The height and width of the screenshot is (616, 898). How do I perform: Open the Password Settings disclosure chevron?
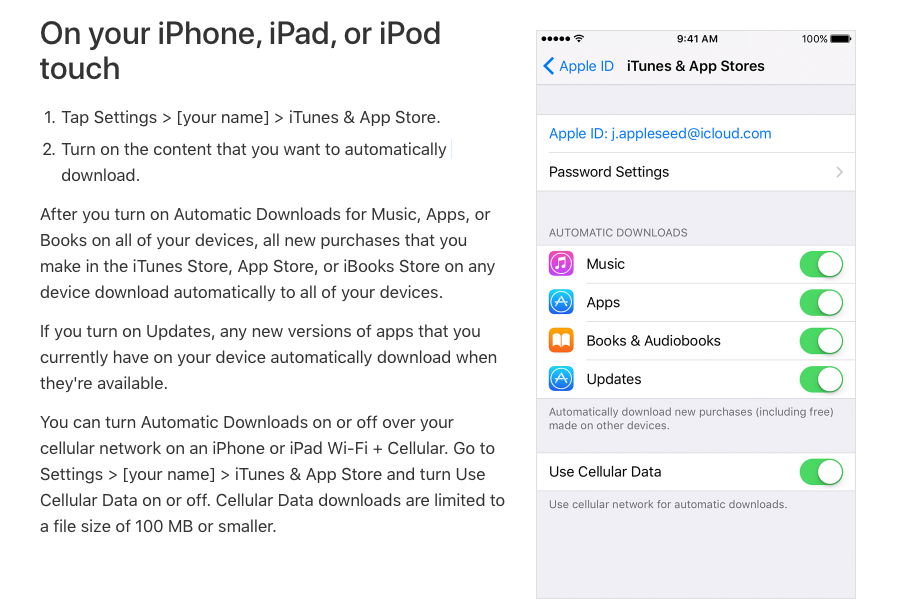840,172
